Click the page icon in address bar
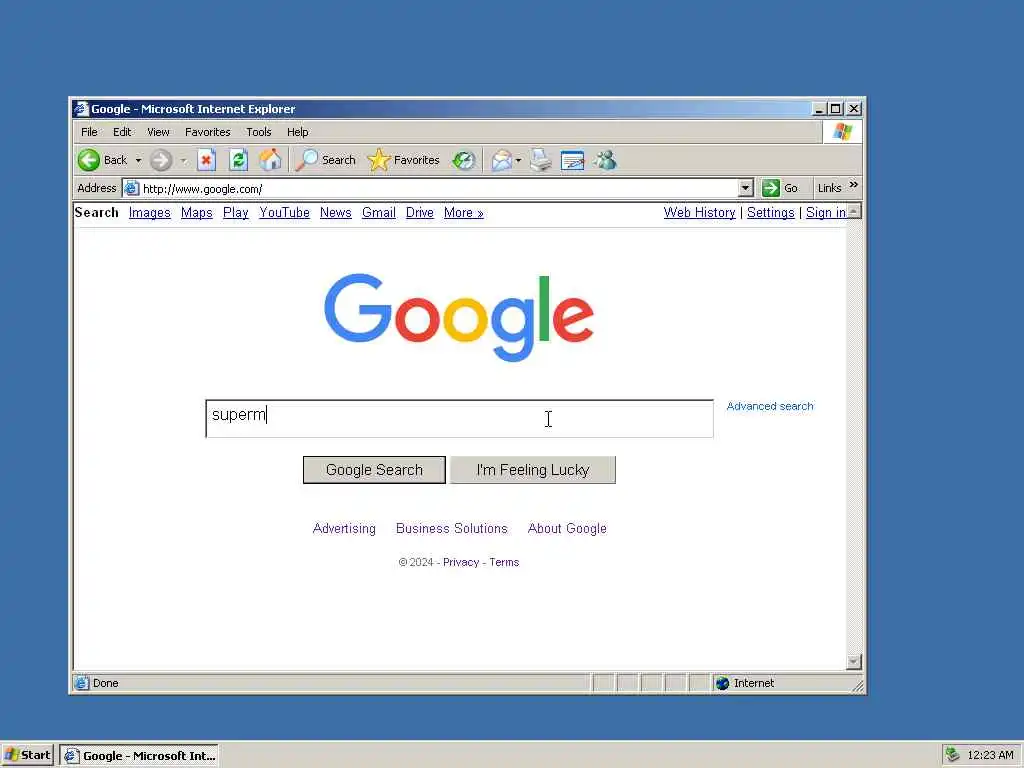Image resolution: width=1024 pixels, height=768 pixels. click(x=132, y=189)
